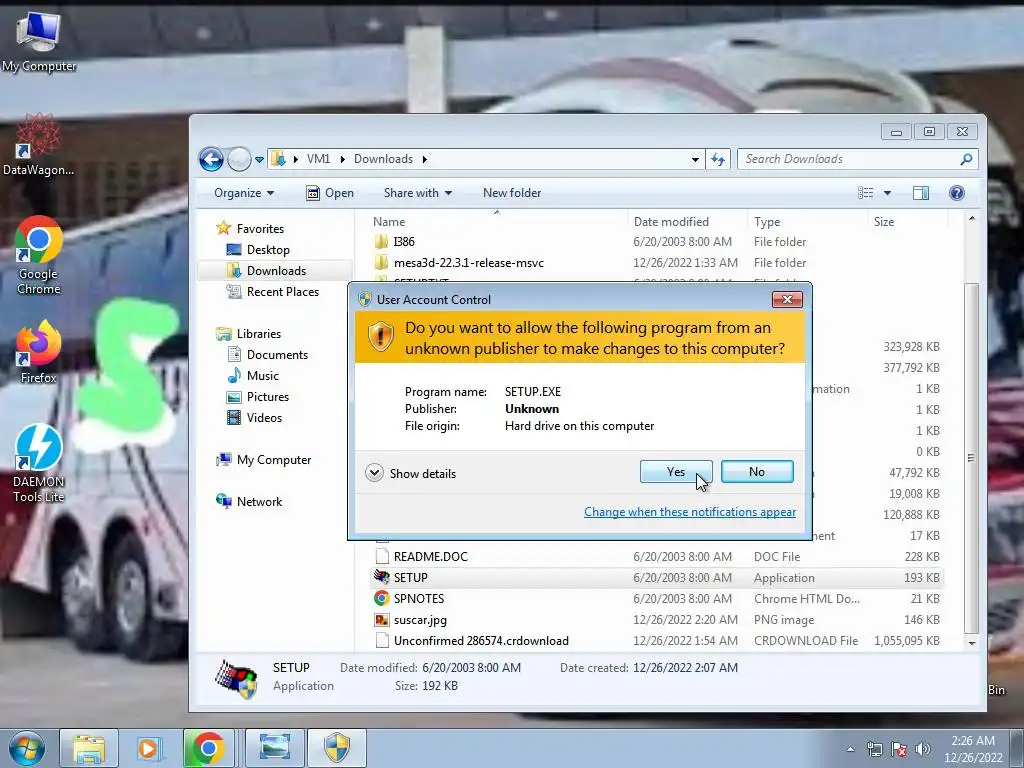
Task: Open Windows Explorer taskbar icon
Action: (89, 748)
